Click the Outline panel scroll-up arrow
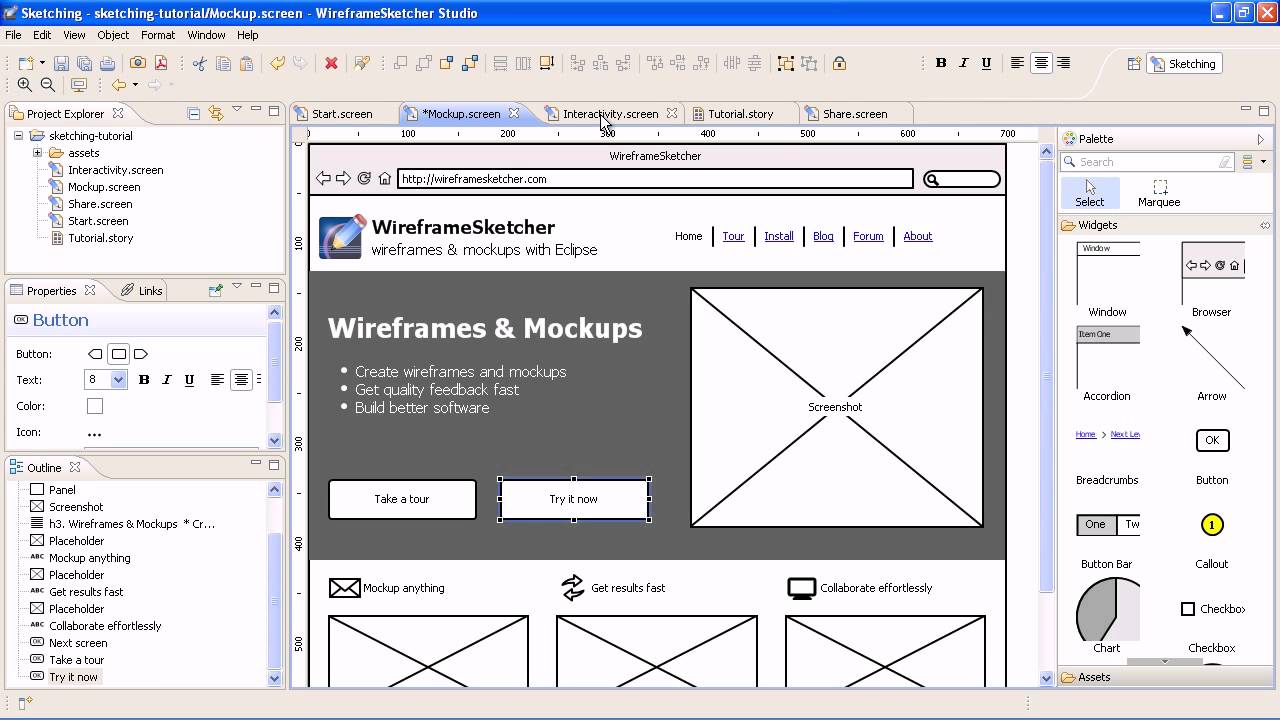The height and width of the screenshot is (720, 1280). [x=275, y=489]
